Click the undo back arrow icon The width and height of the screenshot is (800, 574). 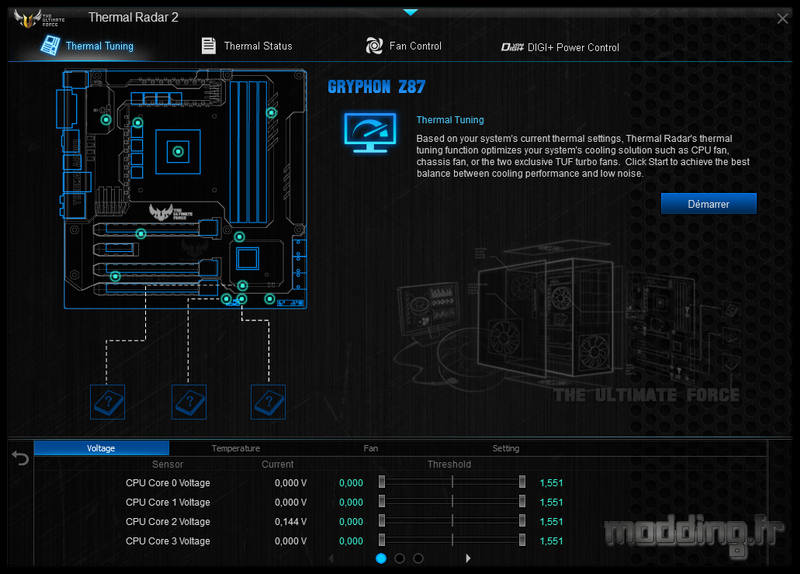(20, 458)
